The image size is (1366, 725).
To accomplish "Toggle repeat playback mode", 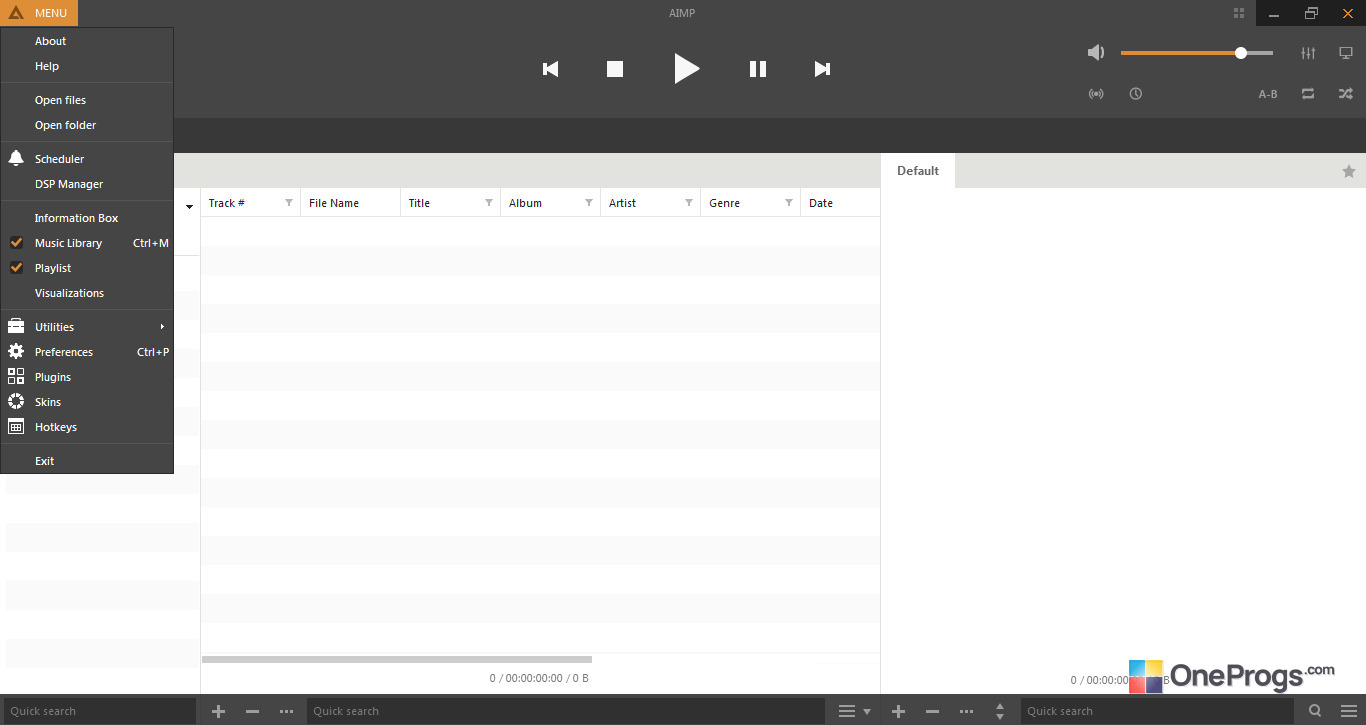I will 1308,94.
